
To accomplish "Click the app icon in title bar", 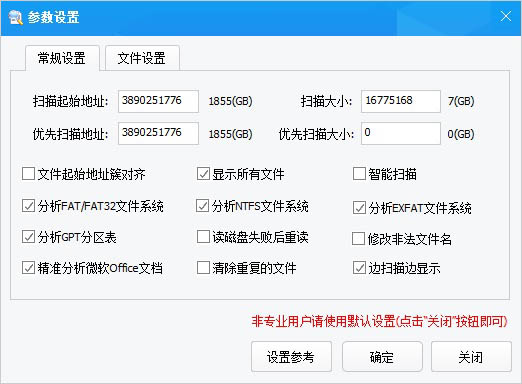I will 15,17.
